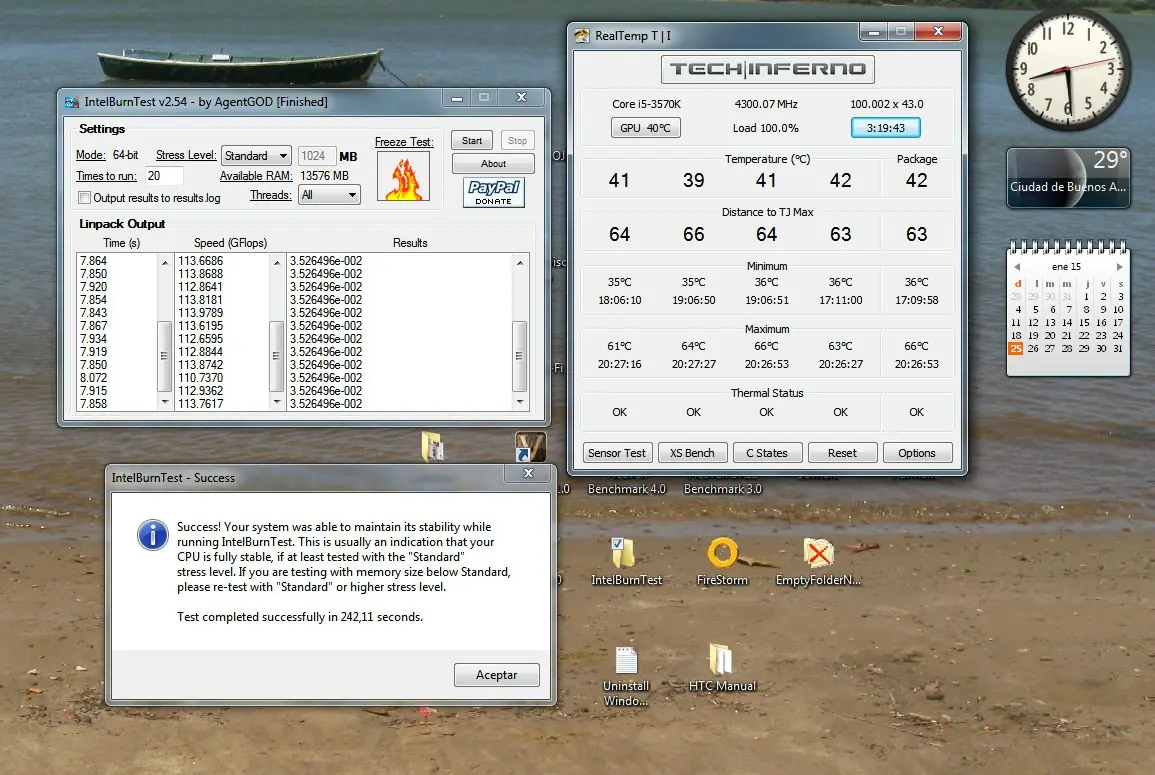
Task: Open the EmptyFolderN... desktop icon
Action: pyautogui.click(x=818, y=553)
